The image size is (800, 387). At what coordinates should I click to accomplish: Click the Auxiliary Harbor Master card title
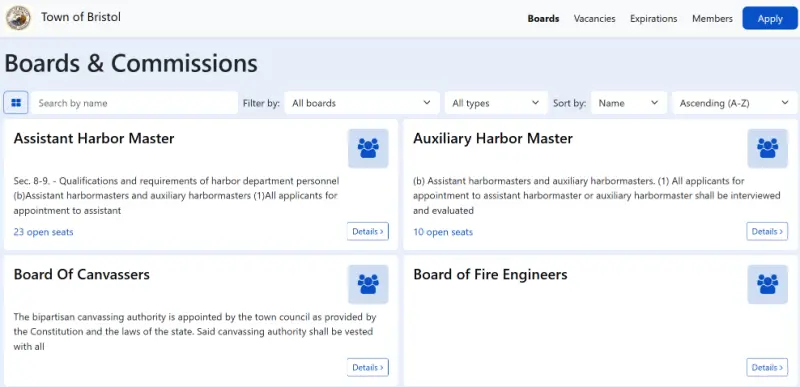493,139
